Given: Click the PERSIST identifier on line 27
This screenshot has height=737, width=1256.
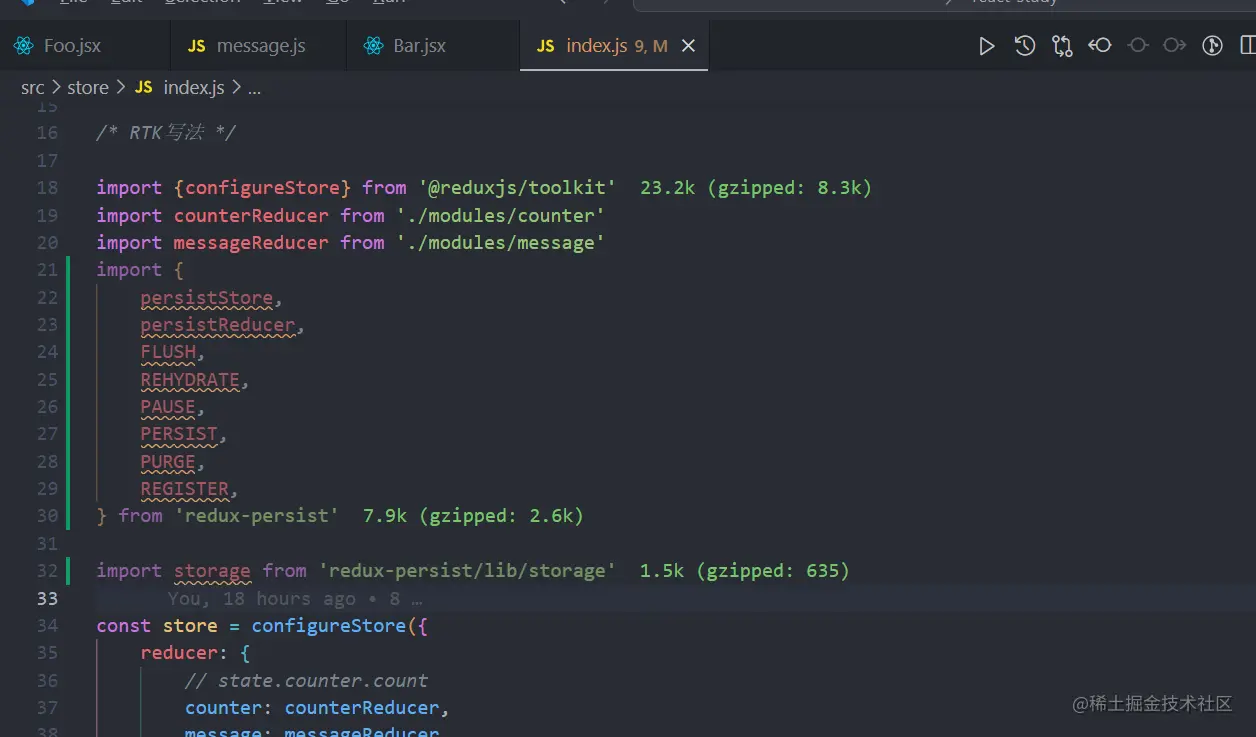Looking at the screenshot, I should [x=179, y=434].
